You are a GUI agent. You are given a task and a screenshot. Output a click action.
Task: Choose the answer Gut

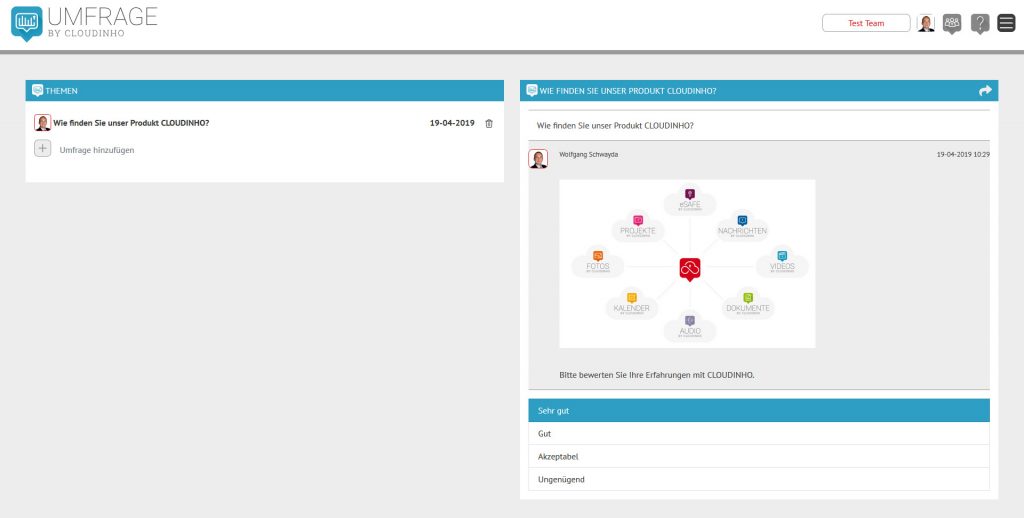759,434
